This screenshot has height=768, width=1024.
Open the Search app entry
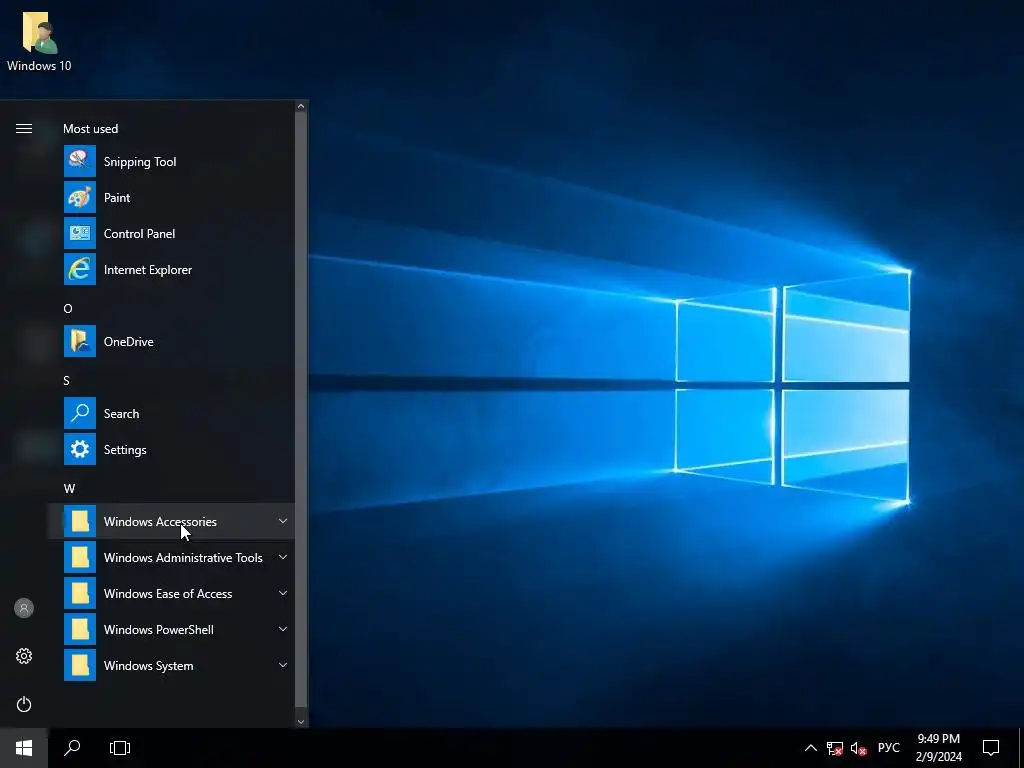point(171,413)
